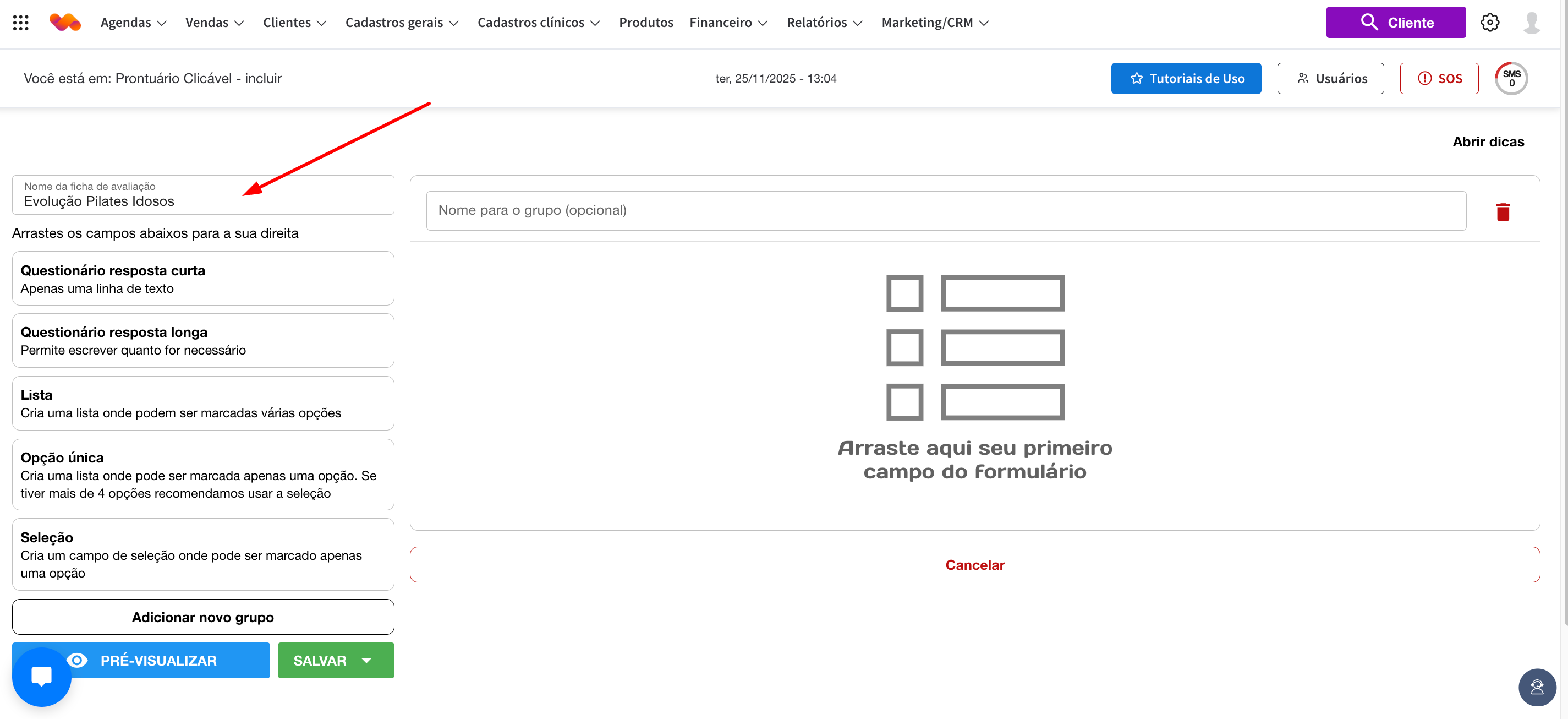Open the Financeiro menu
The height and width of the screenshot is (719, 1568).
tap(728, 23)
